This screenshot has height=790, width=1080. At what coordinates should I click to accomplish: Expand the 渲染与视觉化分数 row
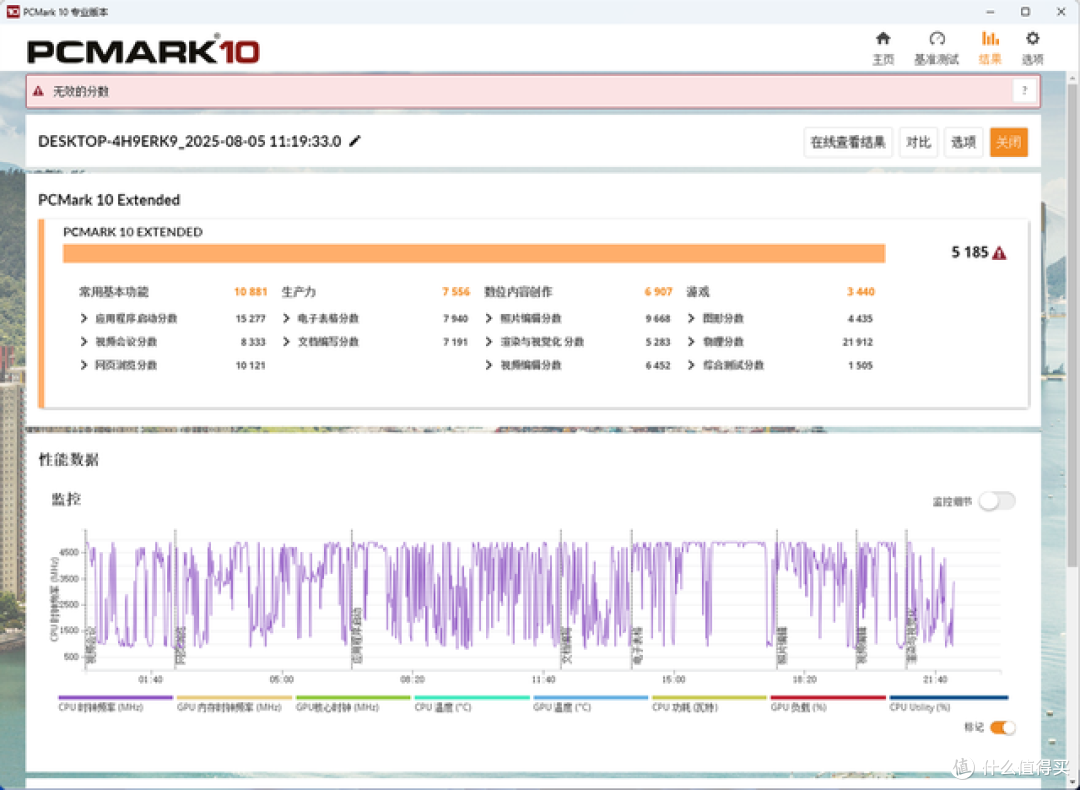[x=489, y=342]
